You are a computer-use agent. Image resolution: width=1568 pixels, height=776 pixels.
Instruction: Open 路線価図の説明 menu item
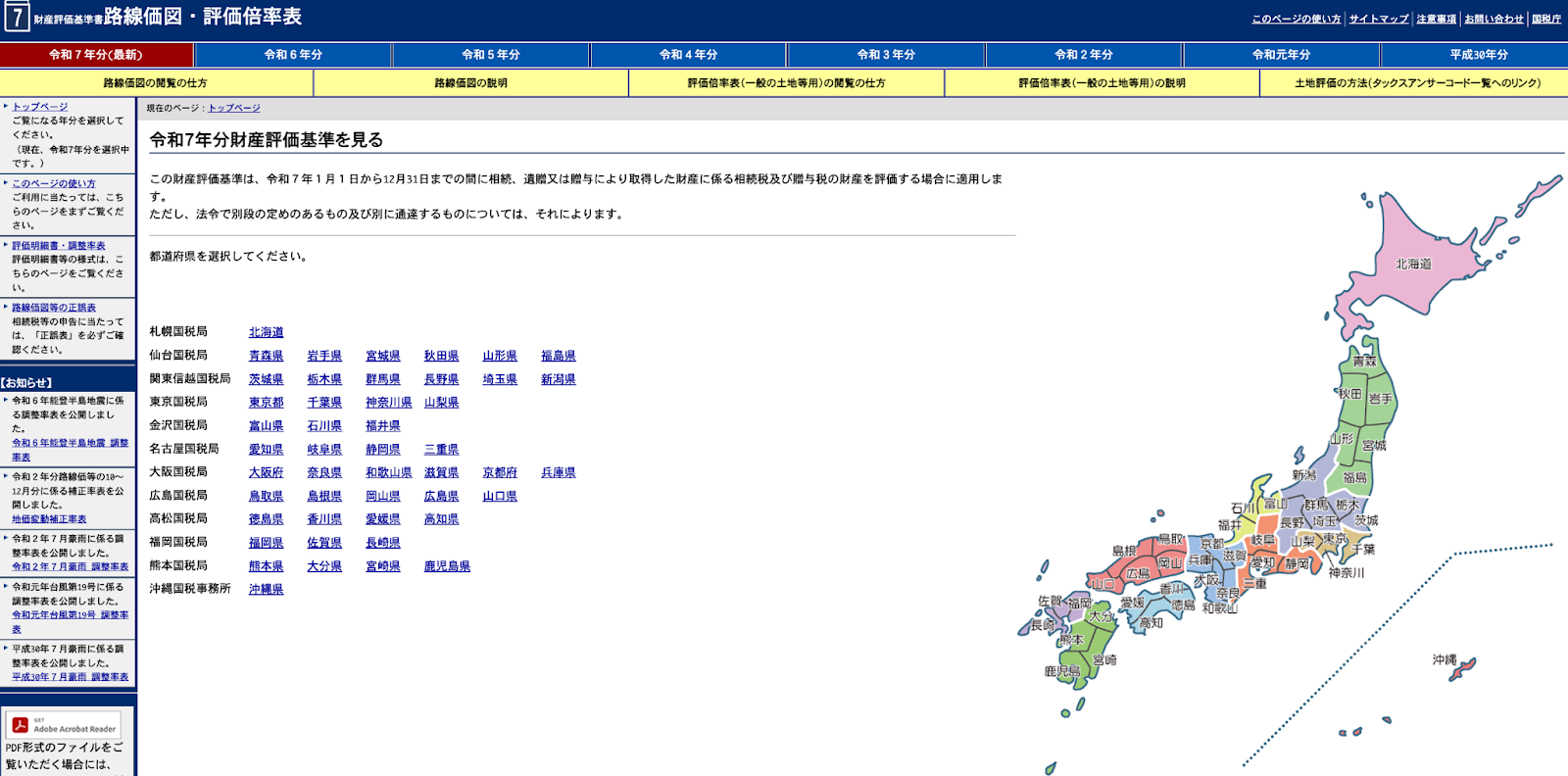(470, 83)
